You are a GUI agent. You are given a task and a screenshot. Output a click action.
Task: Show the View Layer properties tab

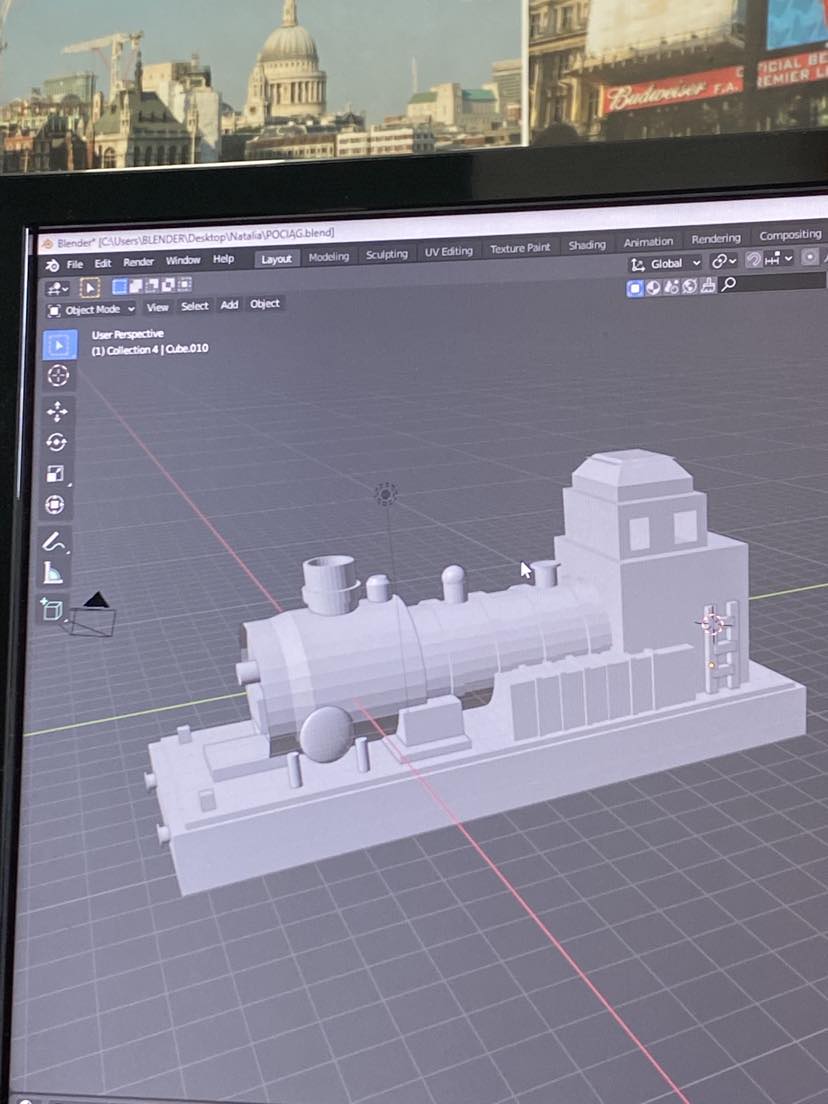653,287
